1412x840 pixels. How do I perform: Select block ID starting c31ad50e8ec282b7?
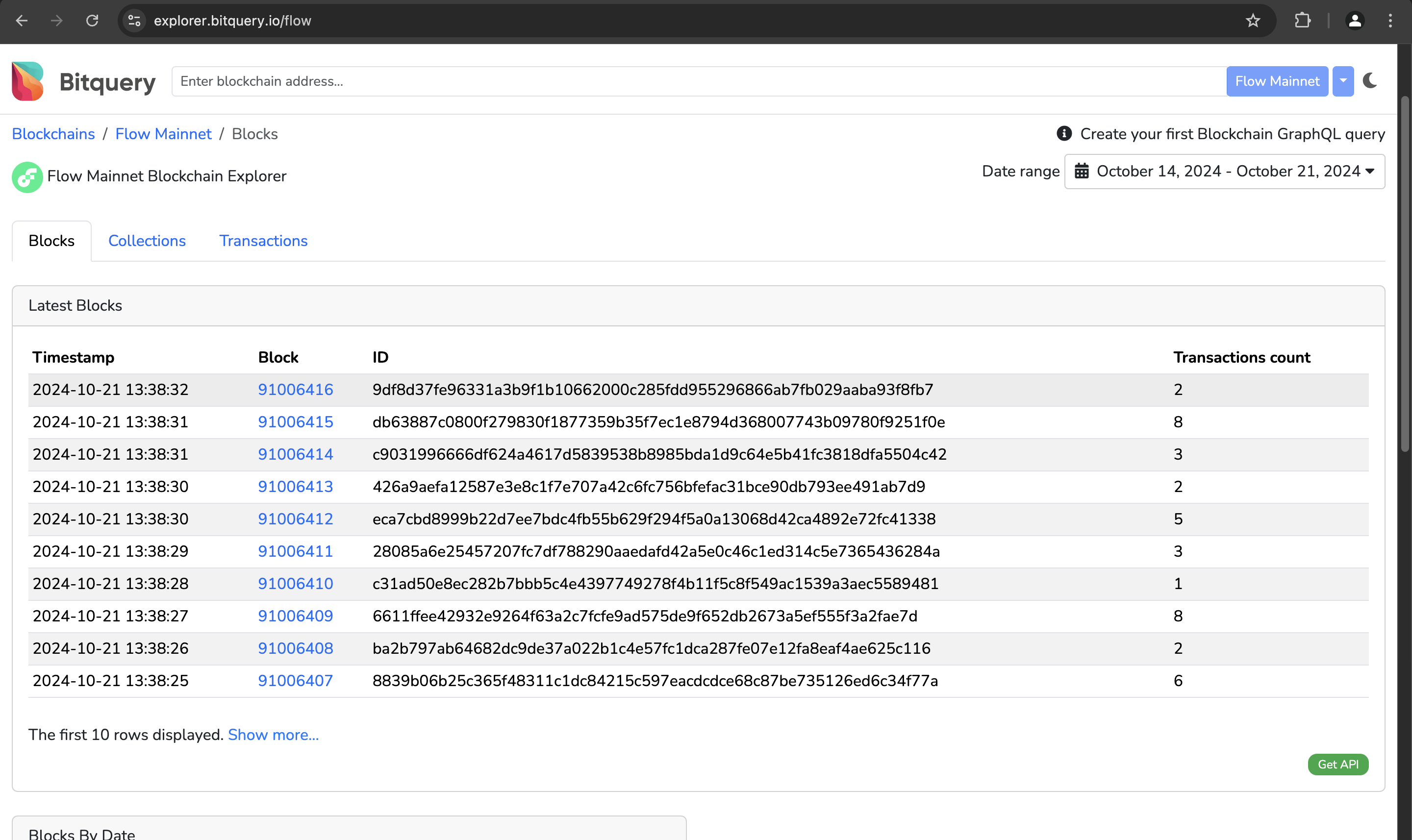(x=655, y=584)
